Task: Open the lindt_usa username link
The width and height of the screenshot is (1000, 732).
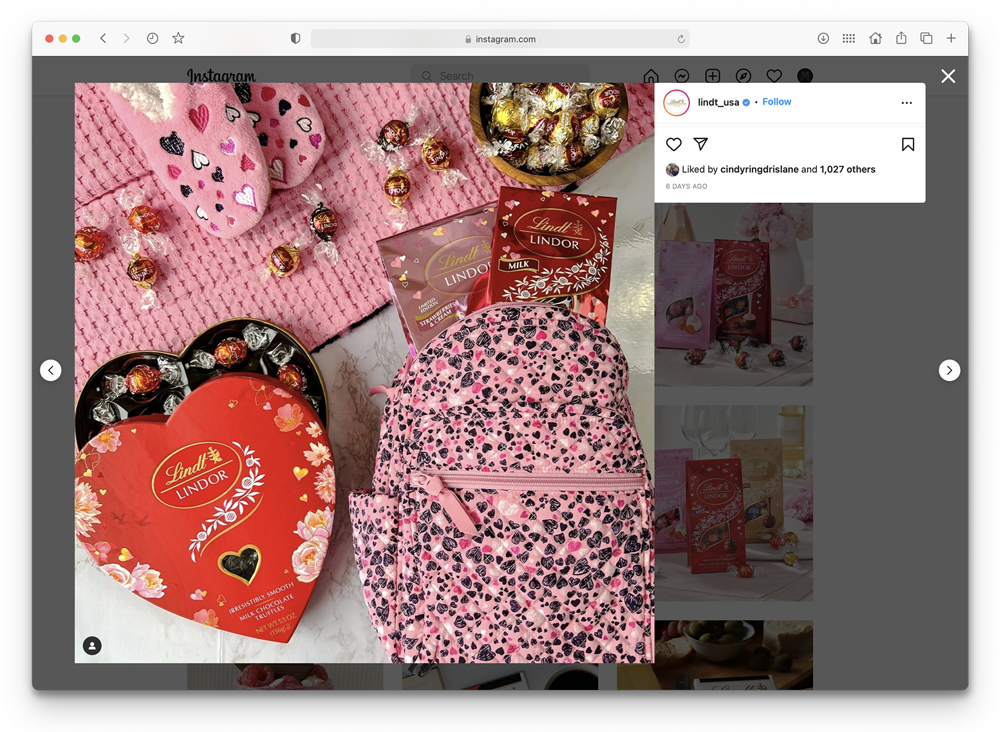Action: pos(717,102)
